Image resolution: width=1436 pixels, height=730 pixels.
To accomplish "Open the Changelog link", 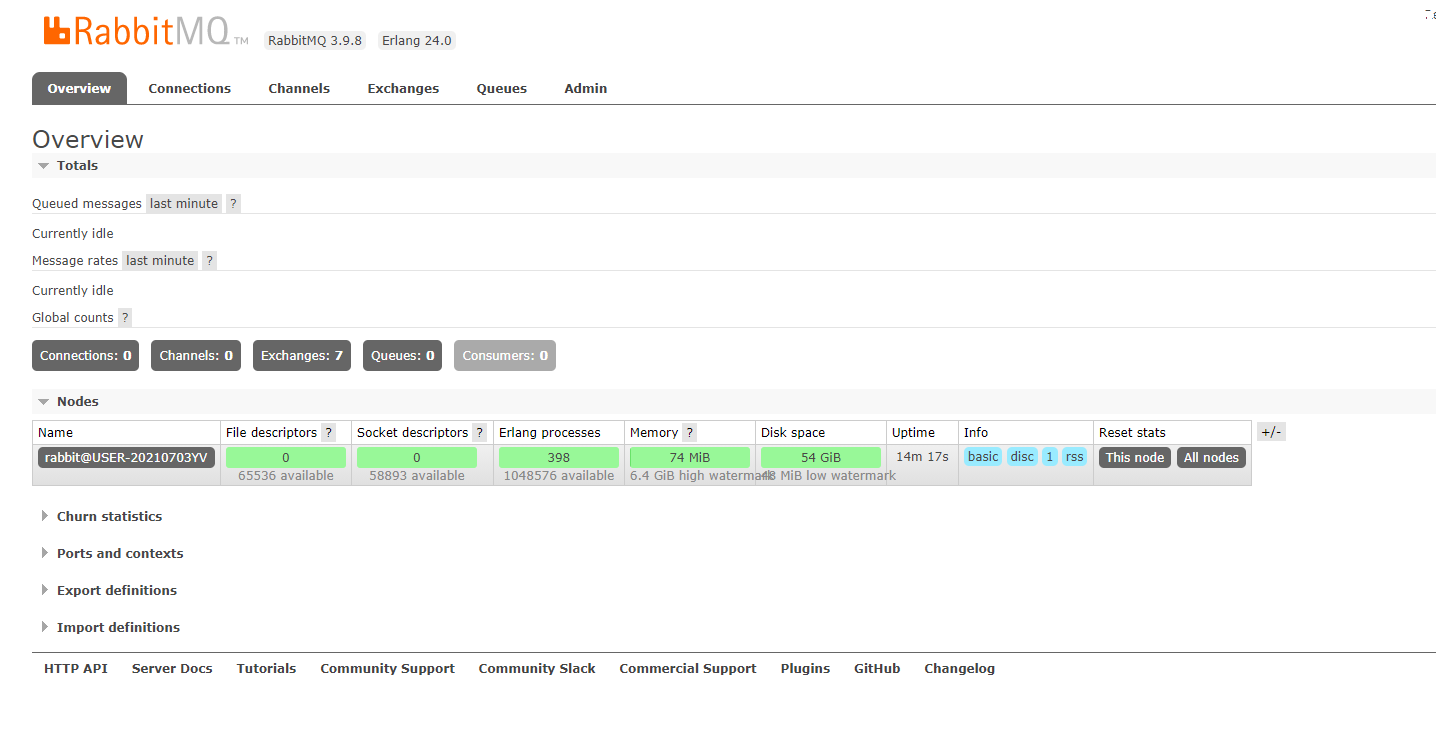I will [960, 669].
